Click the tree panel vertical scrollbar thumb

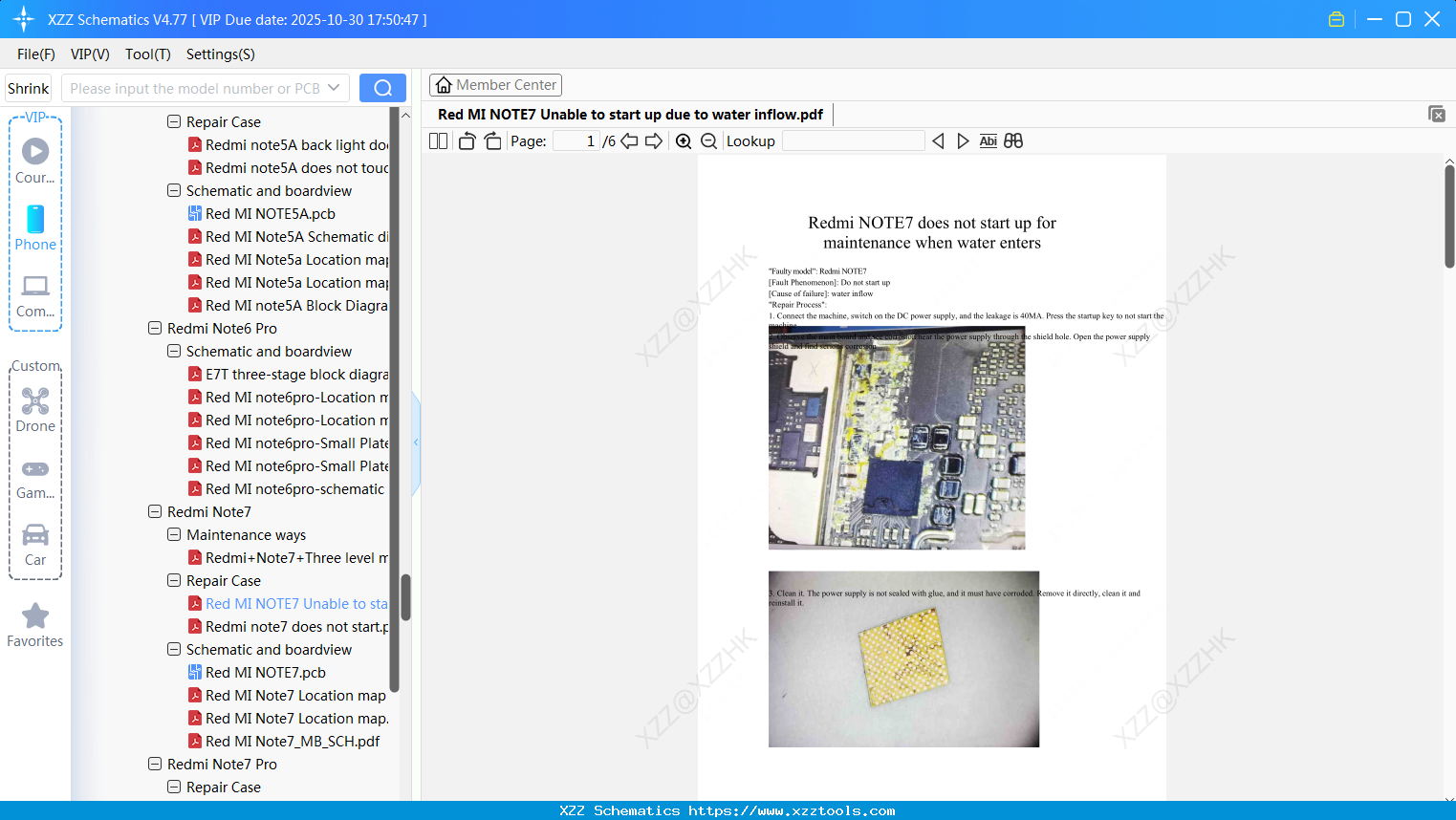(x=405, y=597)
